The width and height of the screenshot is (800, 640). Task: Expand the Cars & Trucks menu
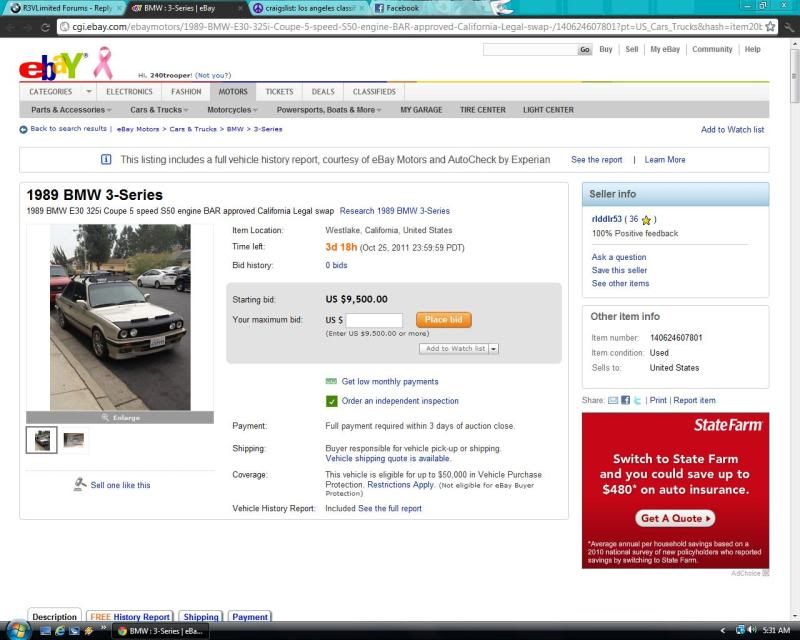(161, 110)
